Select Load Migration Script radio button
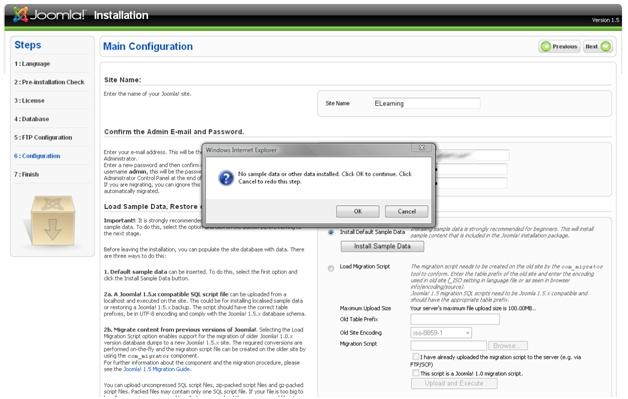This screenshot has height=399, width=628. [x=331, y=268]
